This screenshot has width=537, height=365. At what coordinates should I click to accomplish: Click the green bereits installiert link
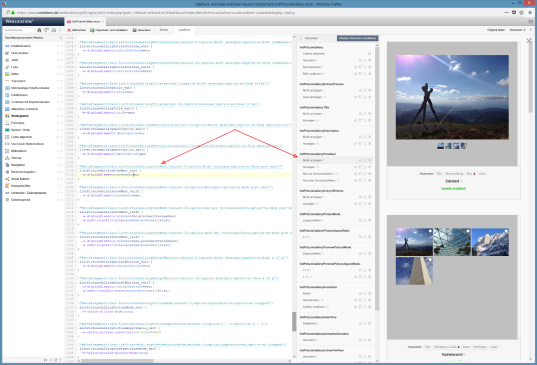pyautogui.click(x=453, y=188)
